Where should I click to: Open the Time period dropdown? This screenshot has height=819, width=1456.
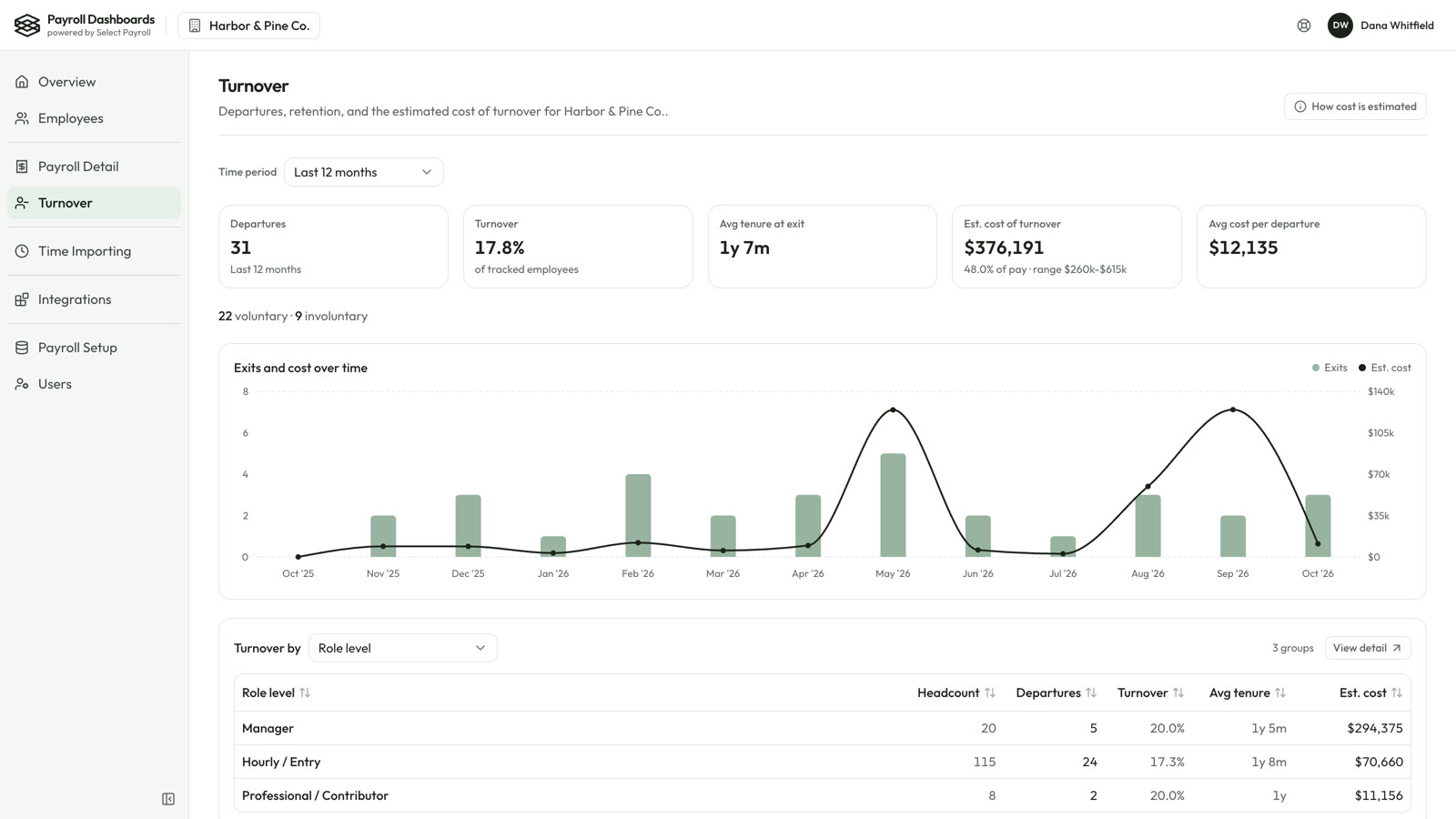click(x=364, y=172)
